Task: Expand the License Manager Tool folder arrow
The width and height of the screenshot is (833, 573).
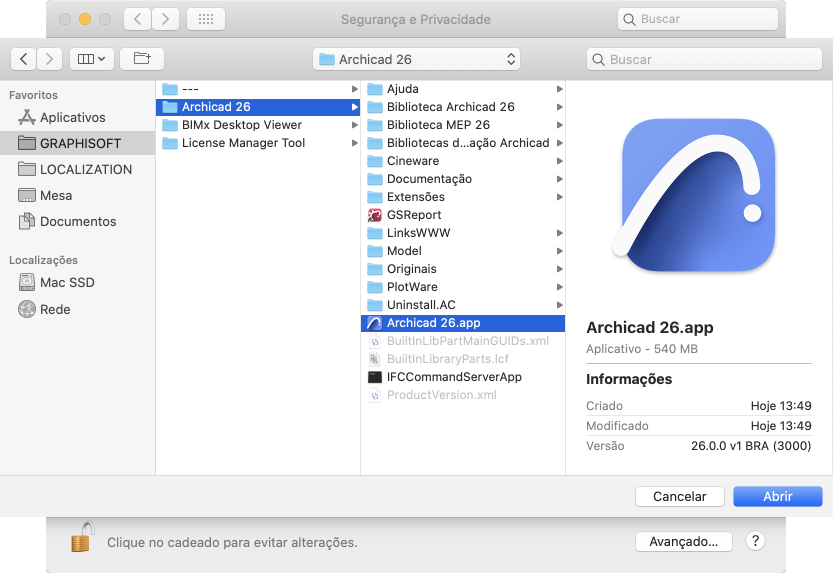Action: coord(354,143)
